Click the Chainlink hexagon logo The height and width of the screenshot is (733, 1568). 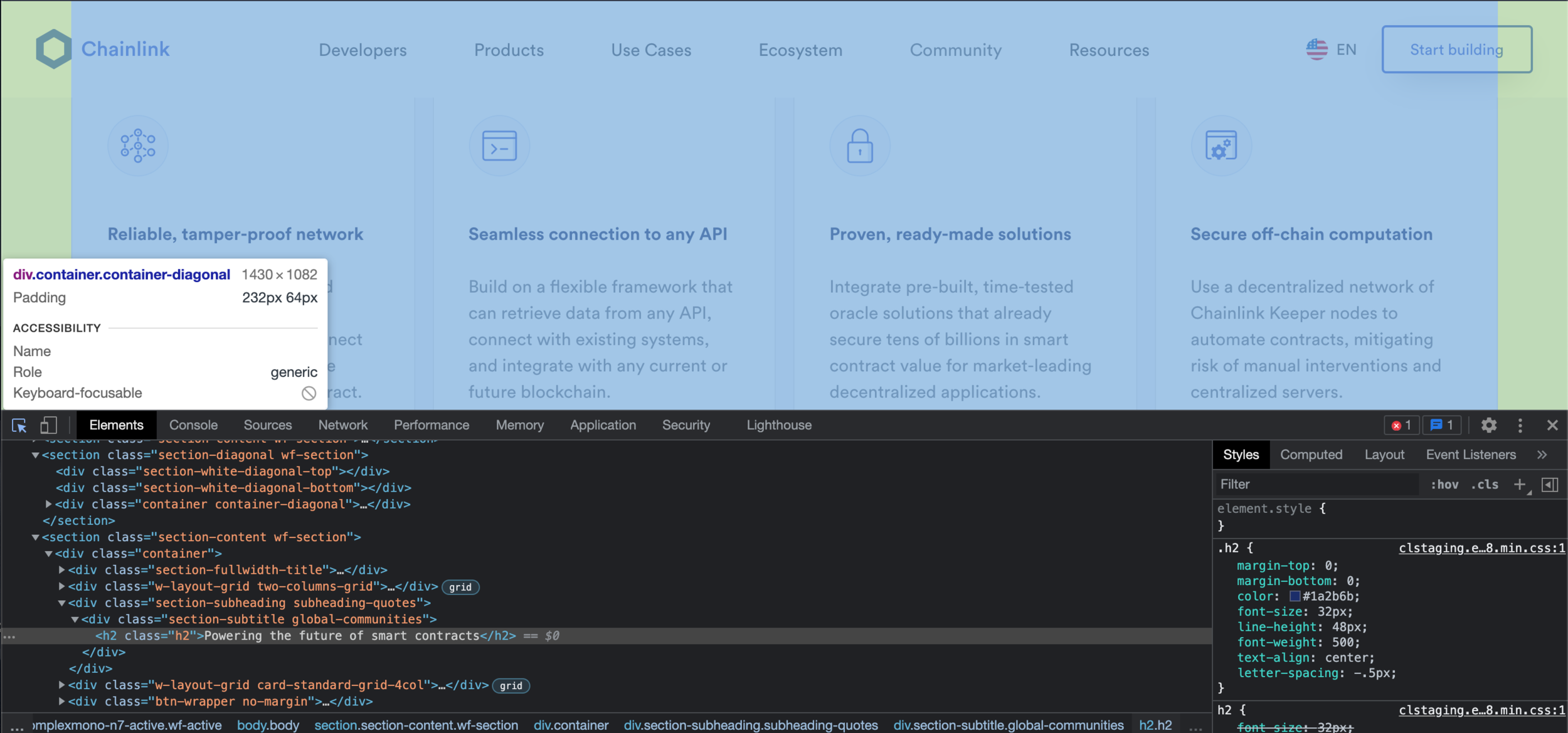[x=54, y=48]
